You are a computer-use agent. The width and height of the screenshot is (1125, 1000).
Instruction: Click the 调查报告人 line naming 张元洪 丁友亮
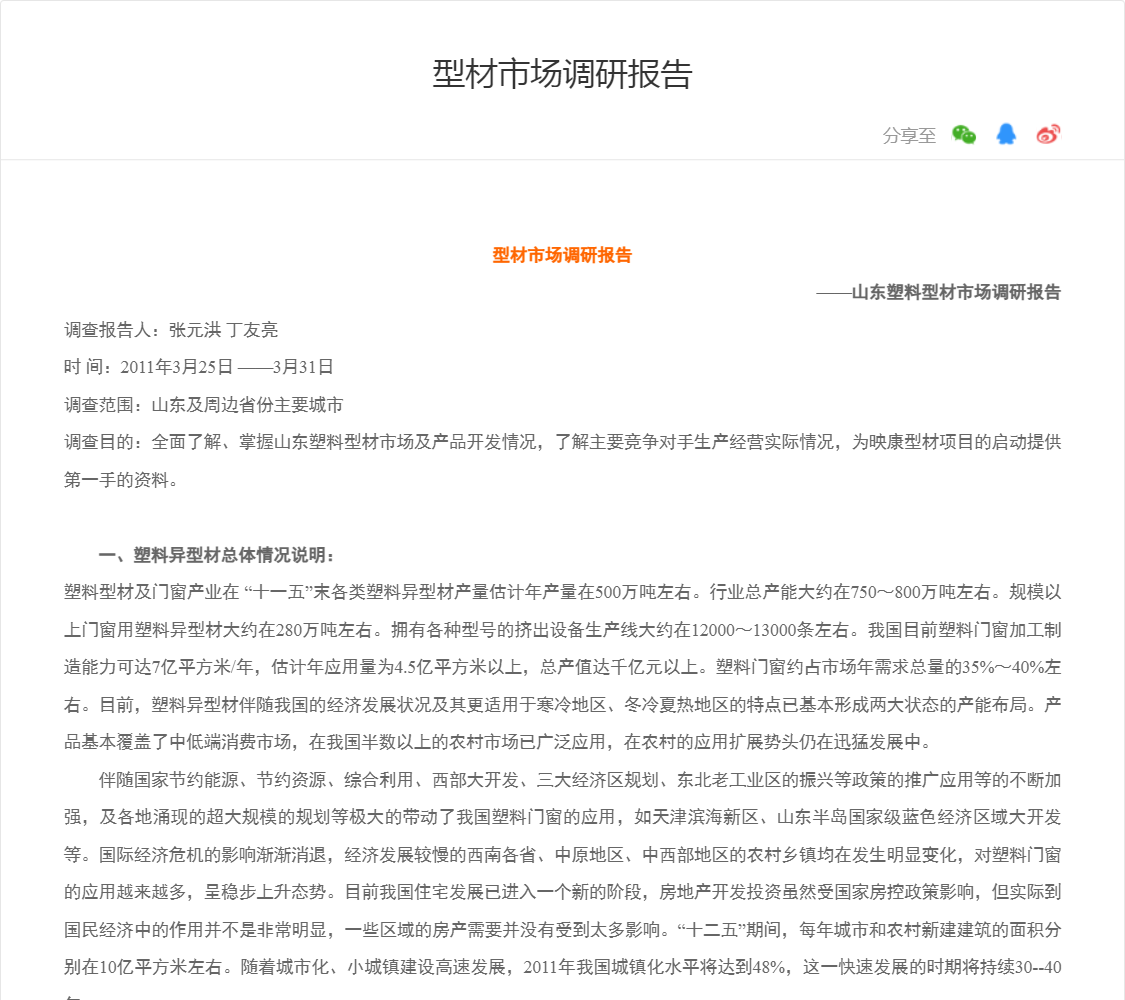click(171, 329)
